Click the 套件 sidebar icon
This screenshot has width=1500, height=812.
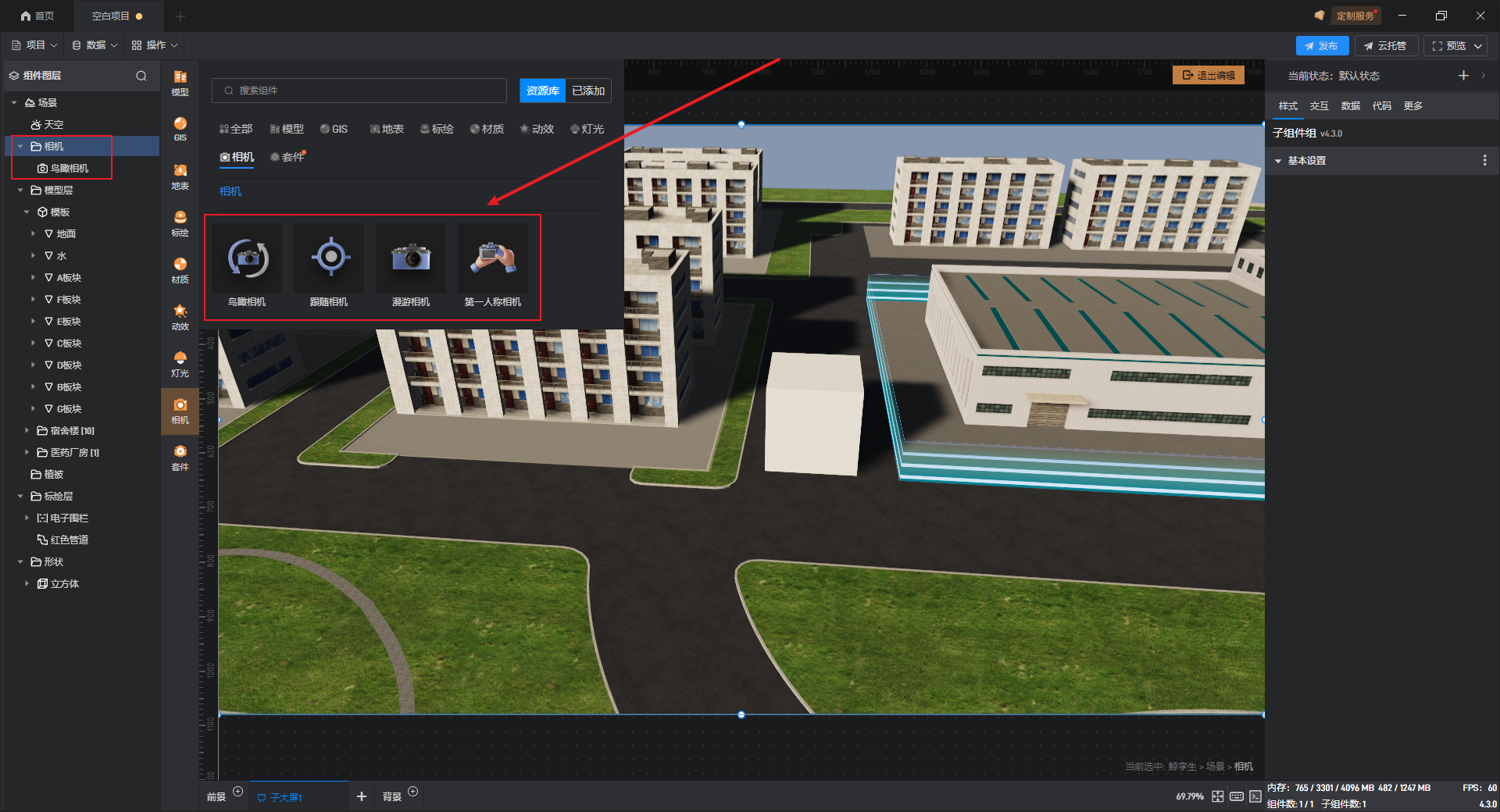point(180,458)
